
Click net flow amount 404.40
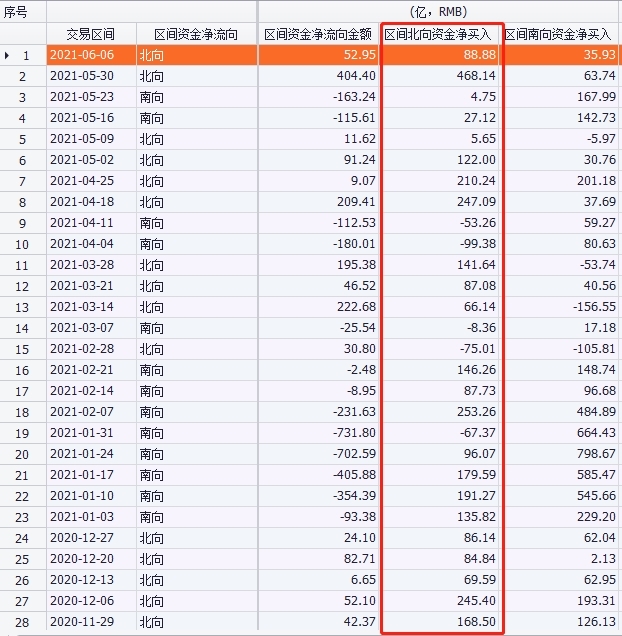319,76
